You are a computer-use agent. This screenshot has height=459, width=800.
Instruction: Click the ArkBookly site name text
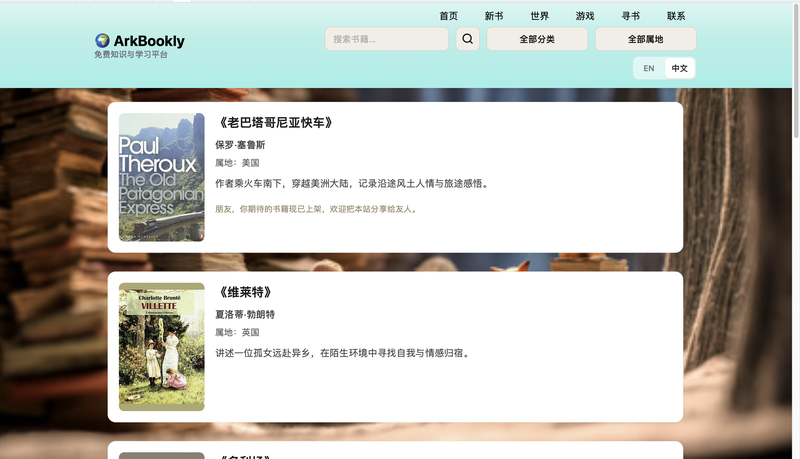point(149,41)
